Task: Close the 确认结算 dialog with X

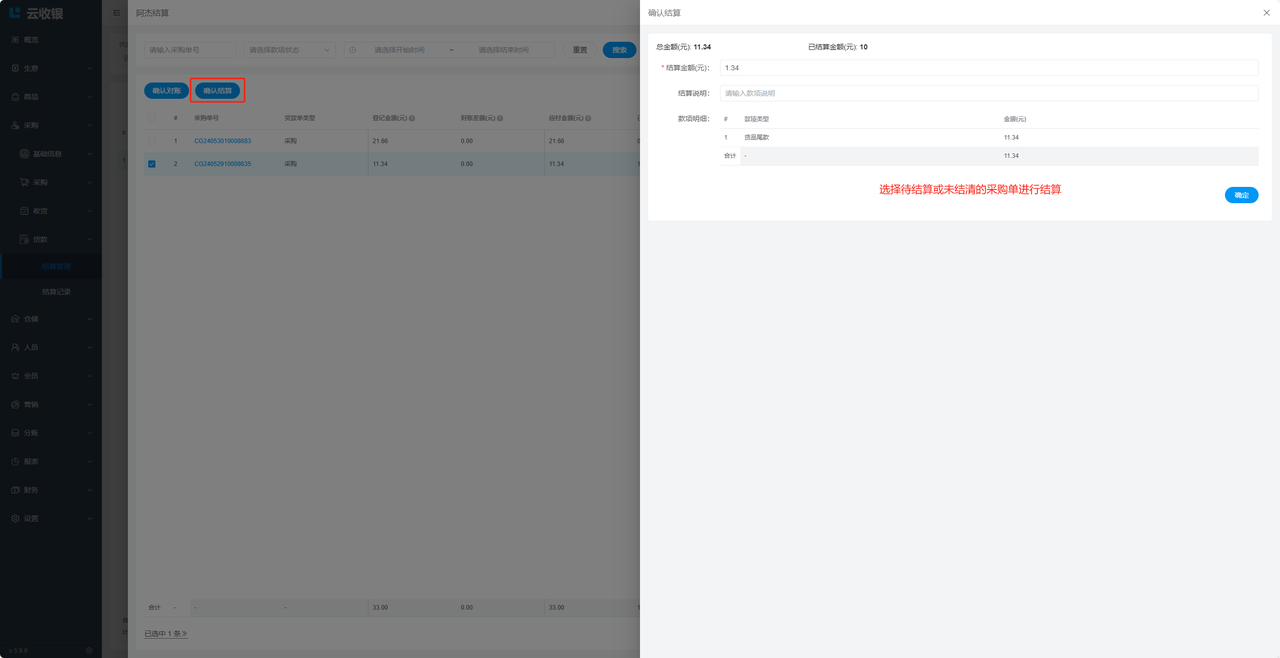Action: coord(1267,13)
